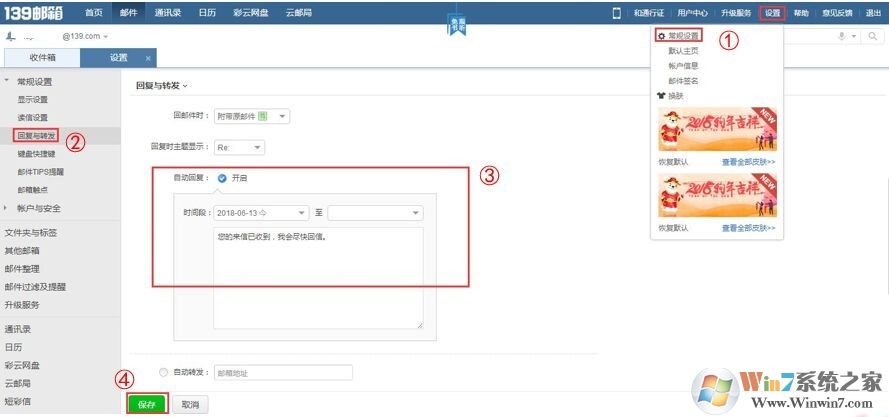Click the blue bookmark ribbon icon
Image resolution: width=889 pixels, height=417 pixels.
click(457, 27)
